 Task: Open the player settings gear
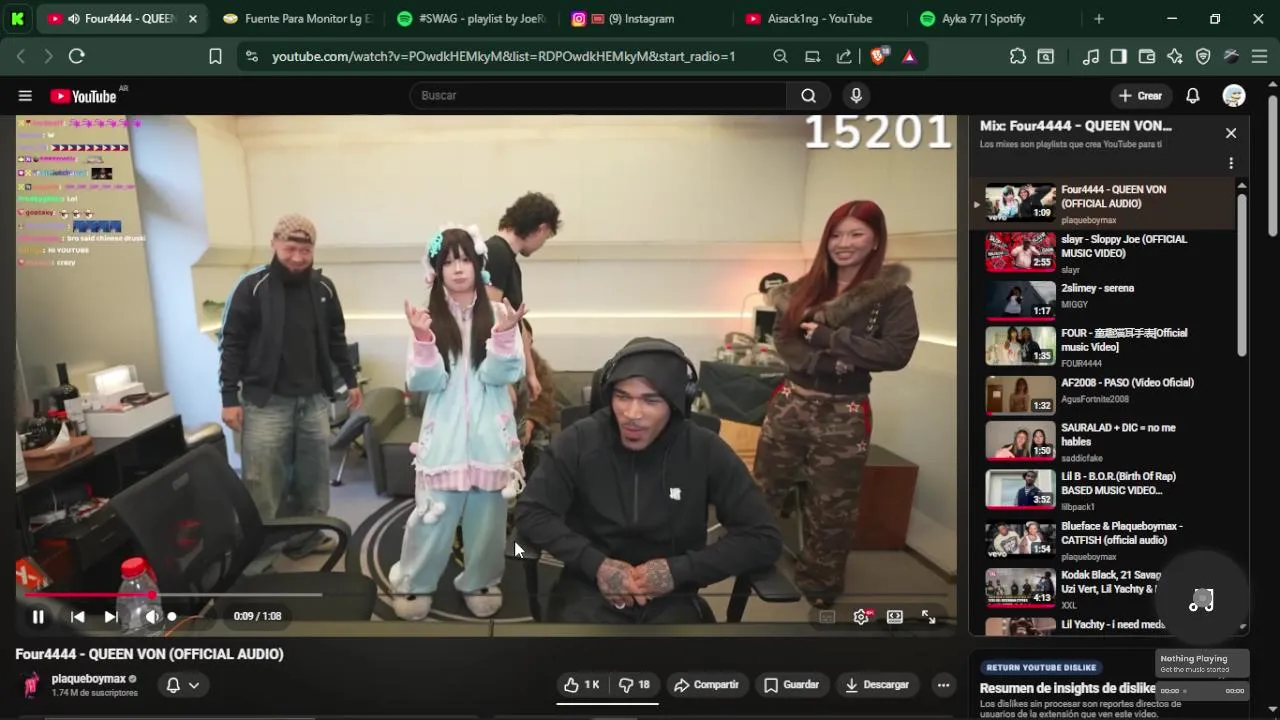pos(861,617)
